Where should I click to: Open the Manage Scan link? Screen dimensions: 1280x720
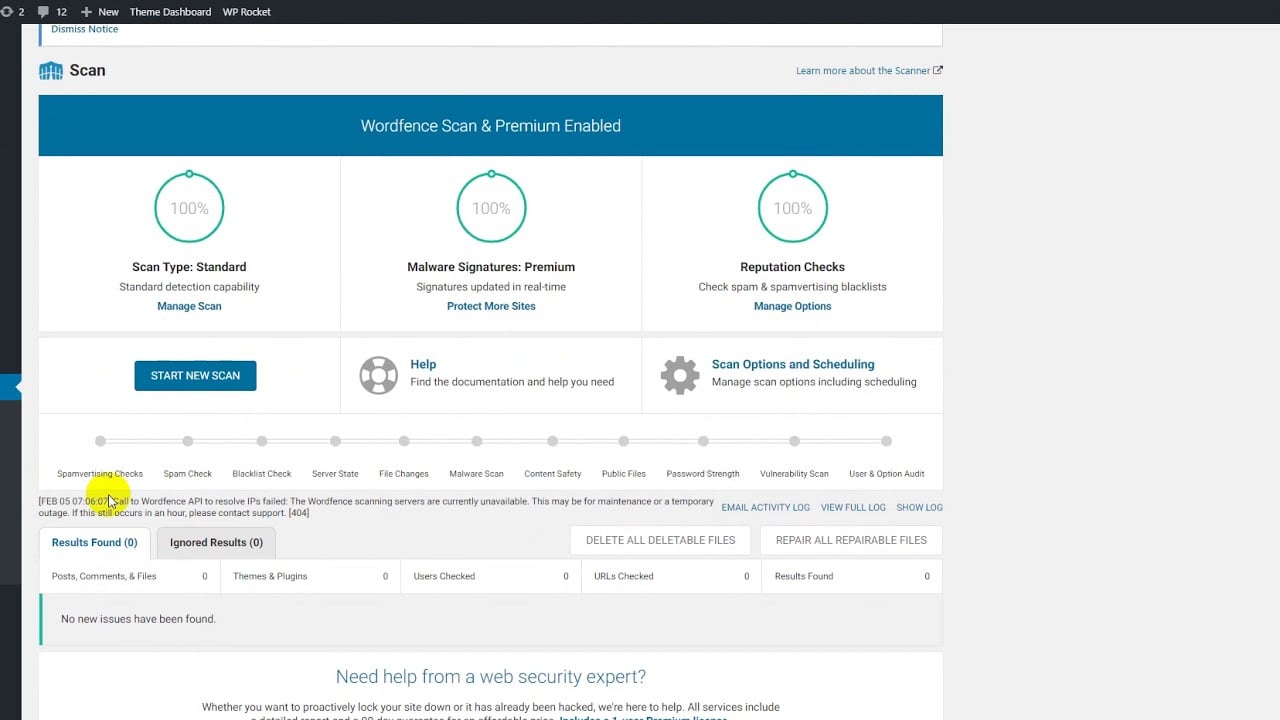click(189, 306)
